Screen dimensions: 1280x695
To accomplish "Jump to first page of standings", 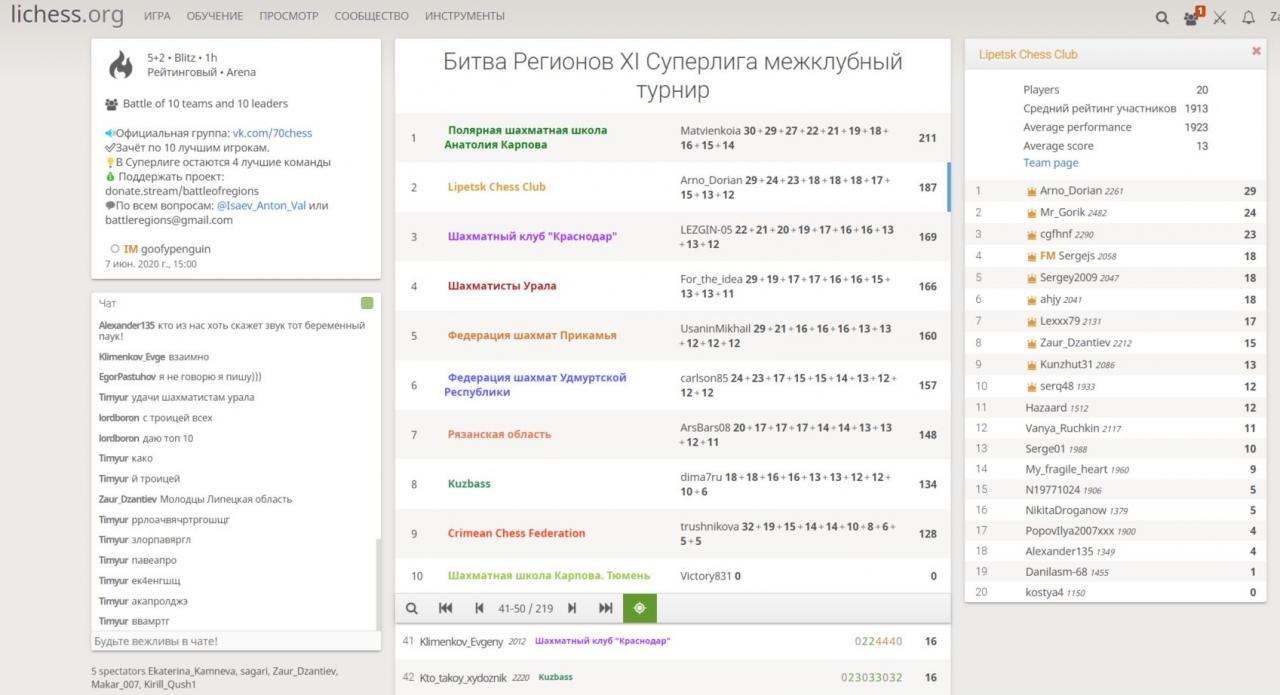I will pos(446,608).
